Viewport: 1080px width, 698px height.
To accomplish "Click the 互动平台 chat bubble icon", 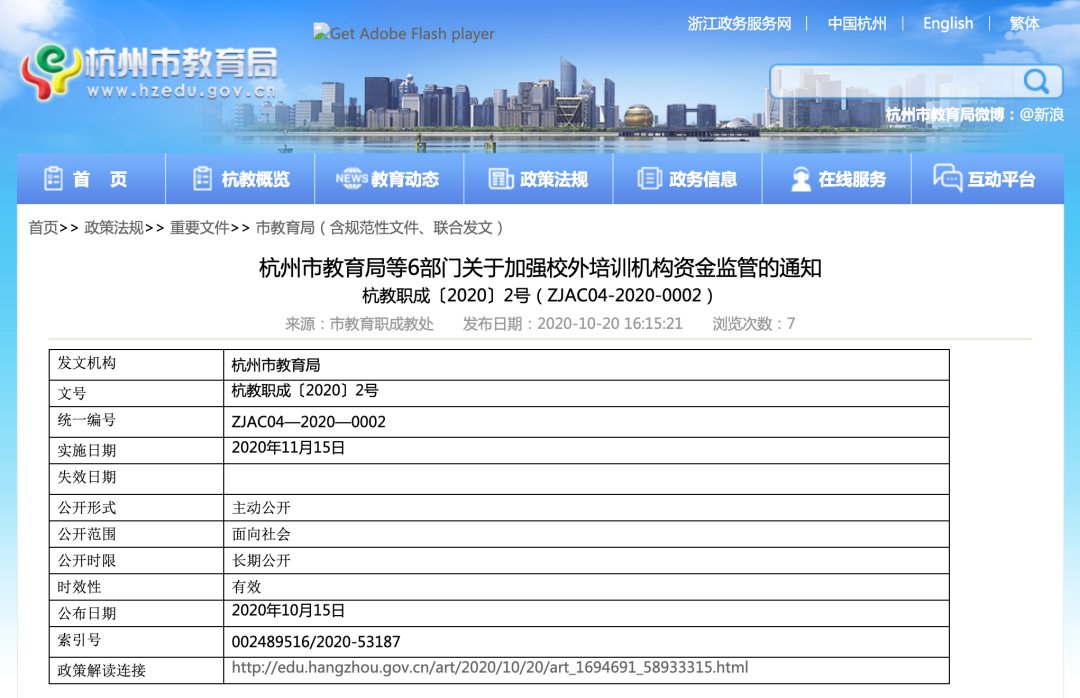I will coord(948,178).
